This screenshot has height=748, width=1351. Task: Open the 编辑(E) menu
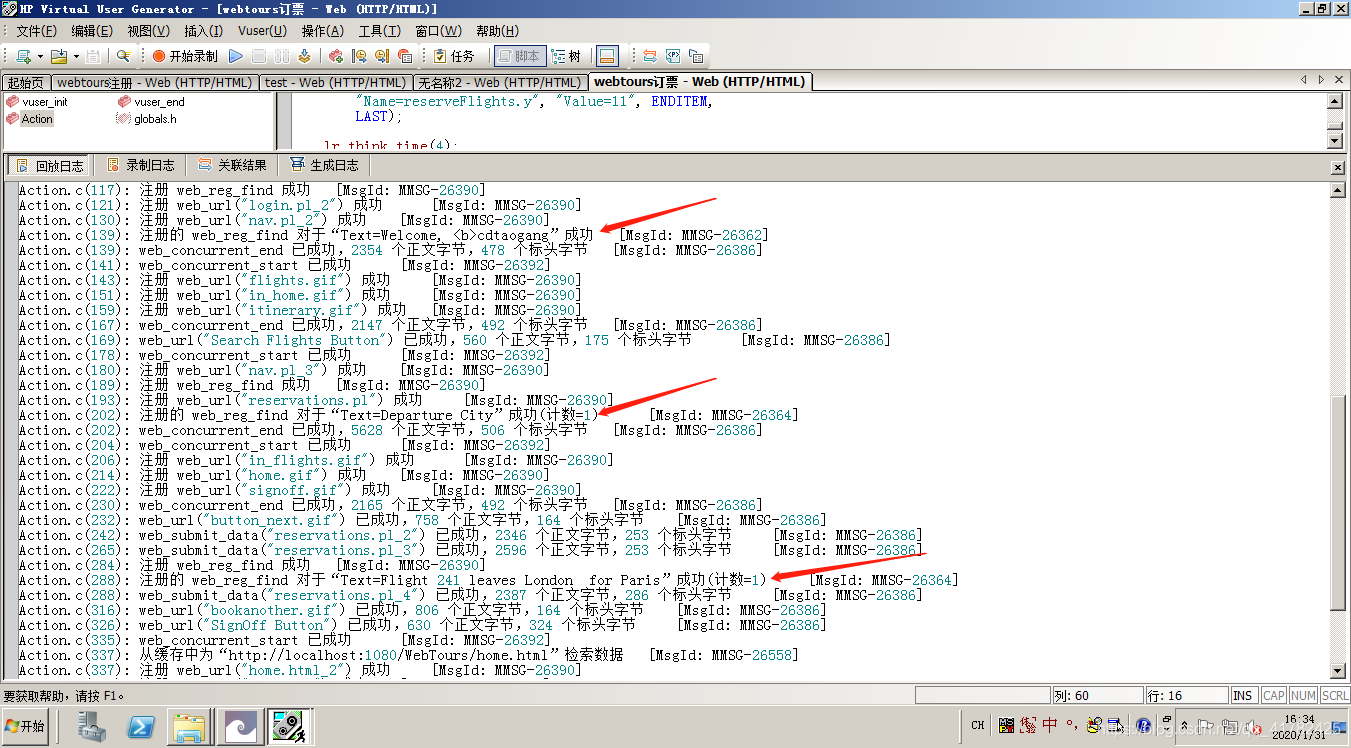point(92,31)
